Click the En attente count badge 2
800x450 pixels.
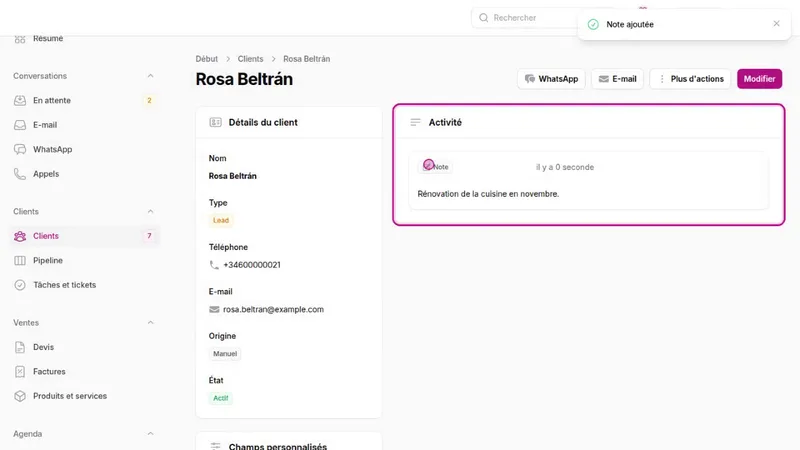tap(149, 101)
